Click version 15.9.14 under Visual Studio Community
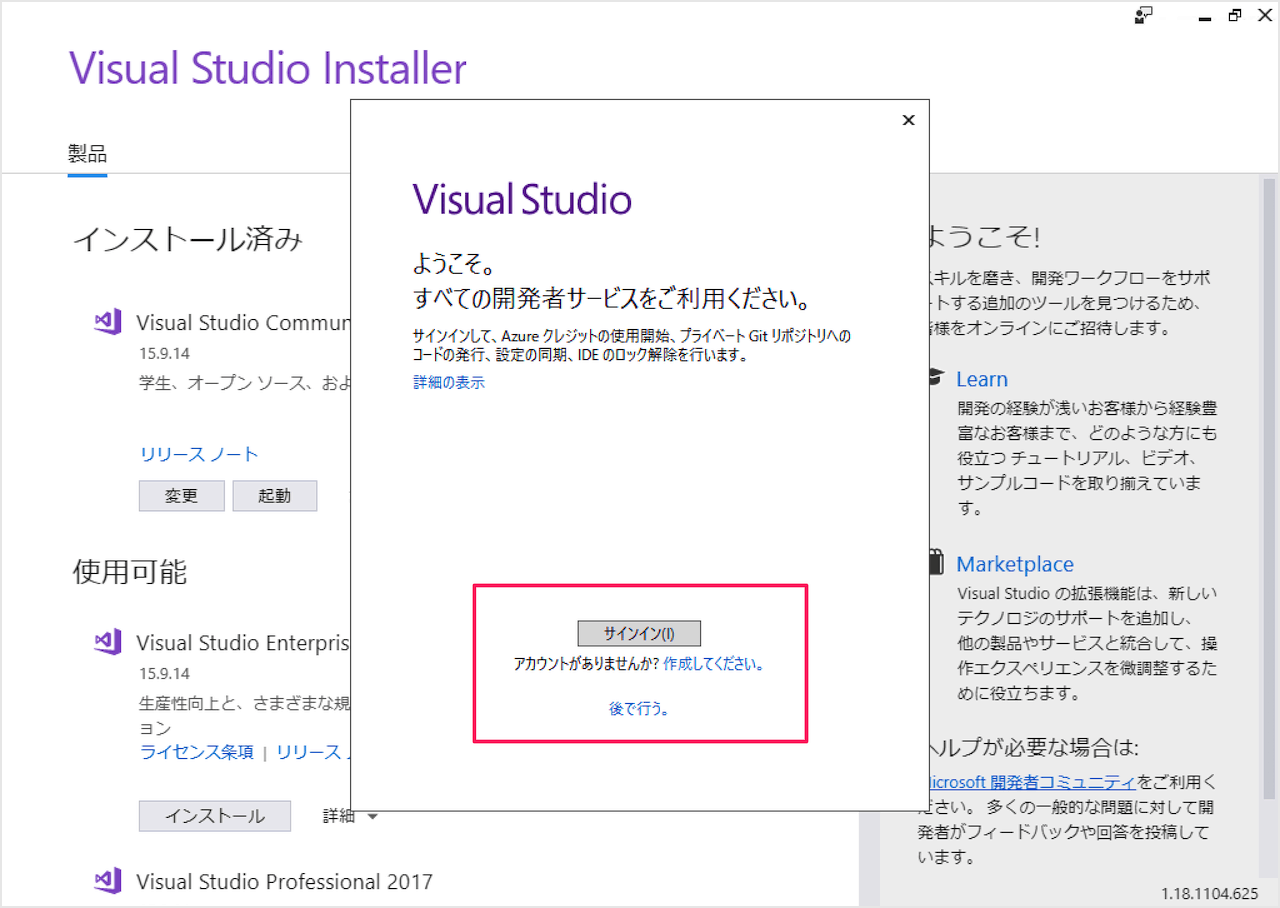The height and width of the screenshot is (908, 1280). [164, 353]
